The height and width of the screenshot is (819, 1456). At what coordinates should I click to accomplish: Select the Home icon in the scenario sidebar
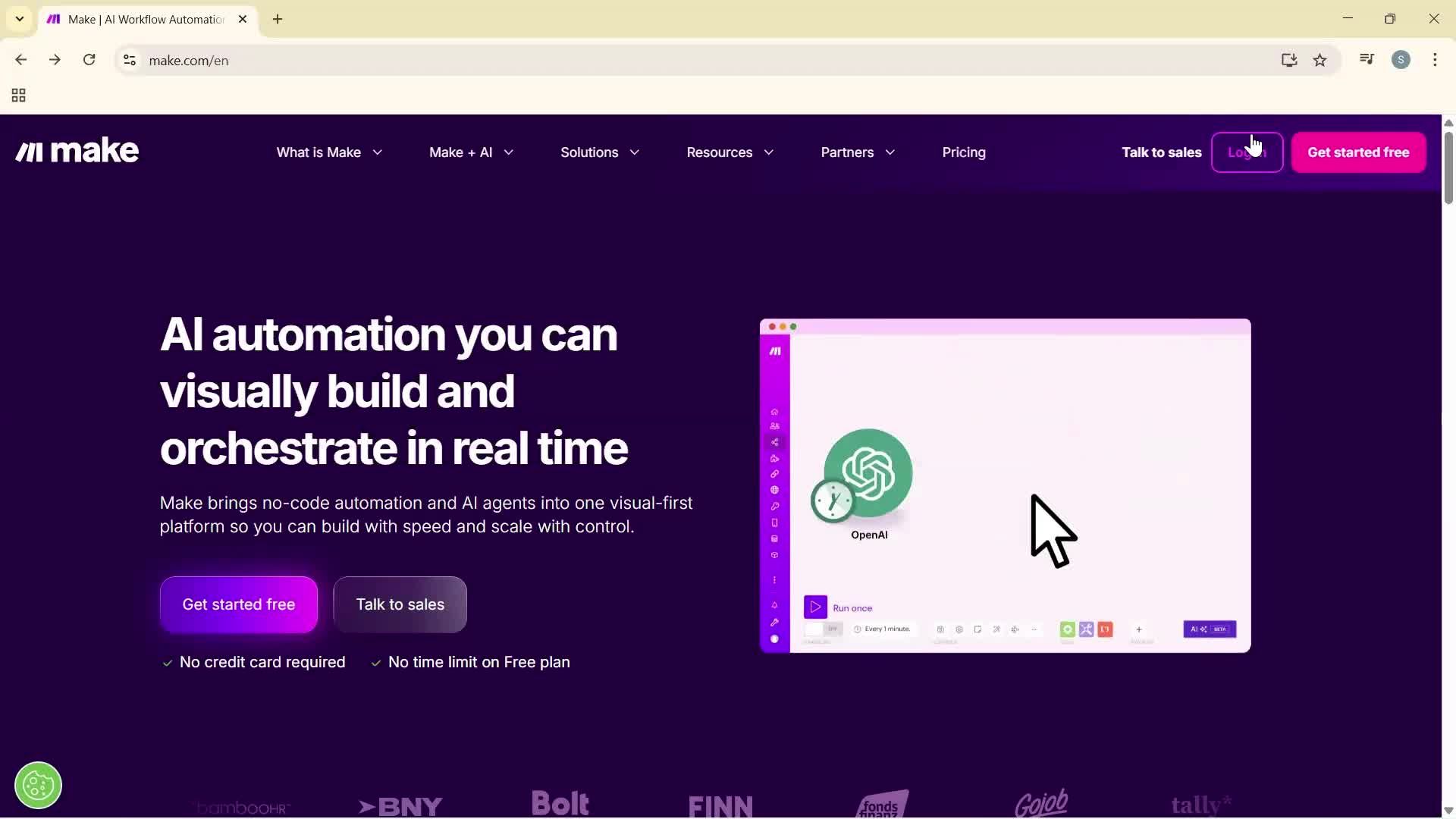click(773, 413)
